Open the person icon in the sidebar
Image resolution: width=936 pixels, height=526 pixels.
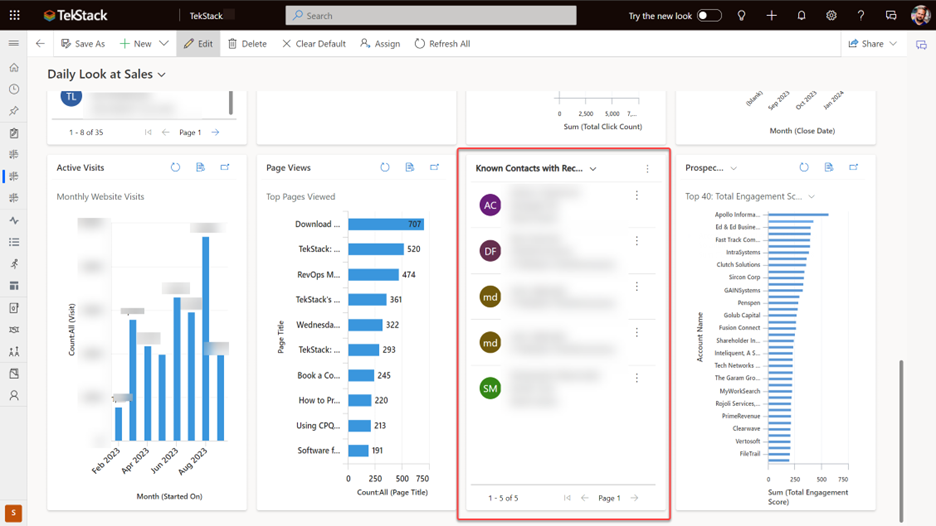coord(14,395)
